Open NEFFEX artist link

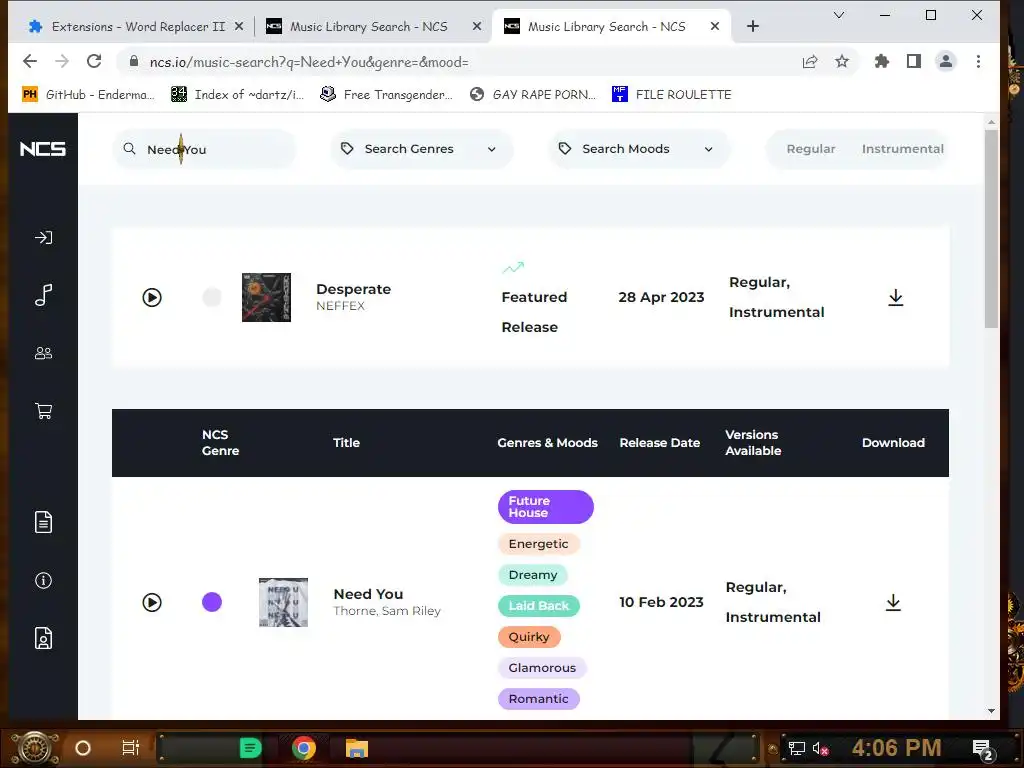pos(340,306)
